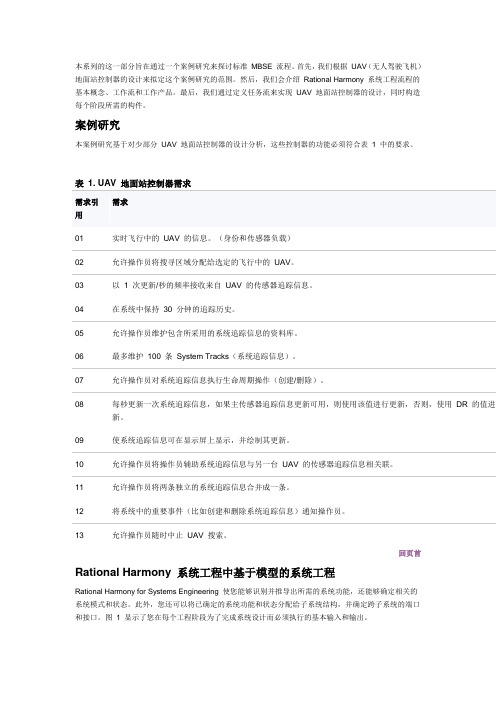The width and height of the screenshot is (496, 702).
Task: Click the 回页首 link
Action: [410, 553]
